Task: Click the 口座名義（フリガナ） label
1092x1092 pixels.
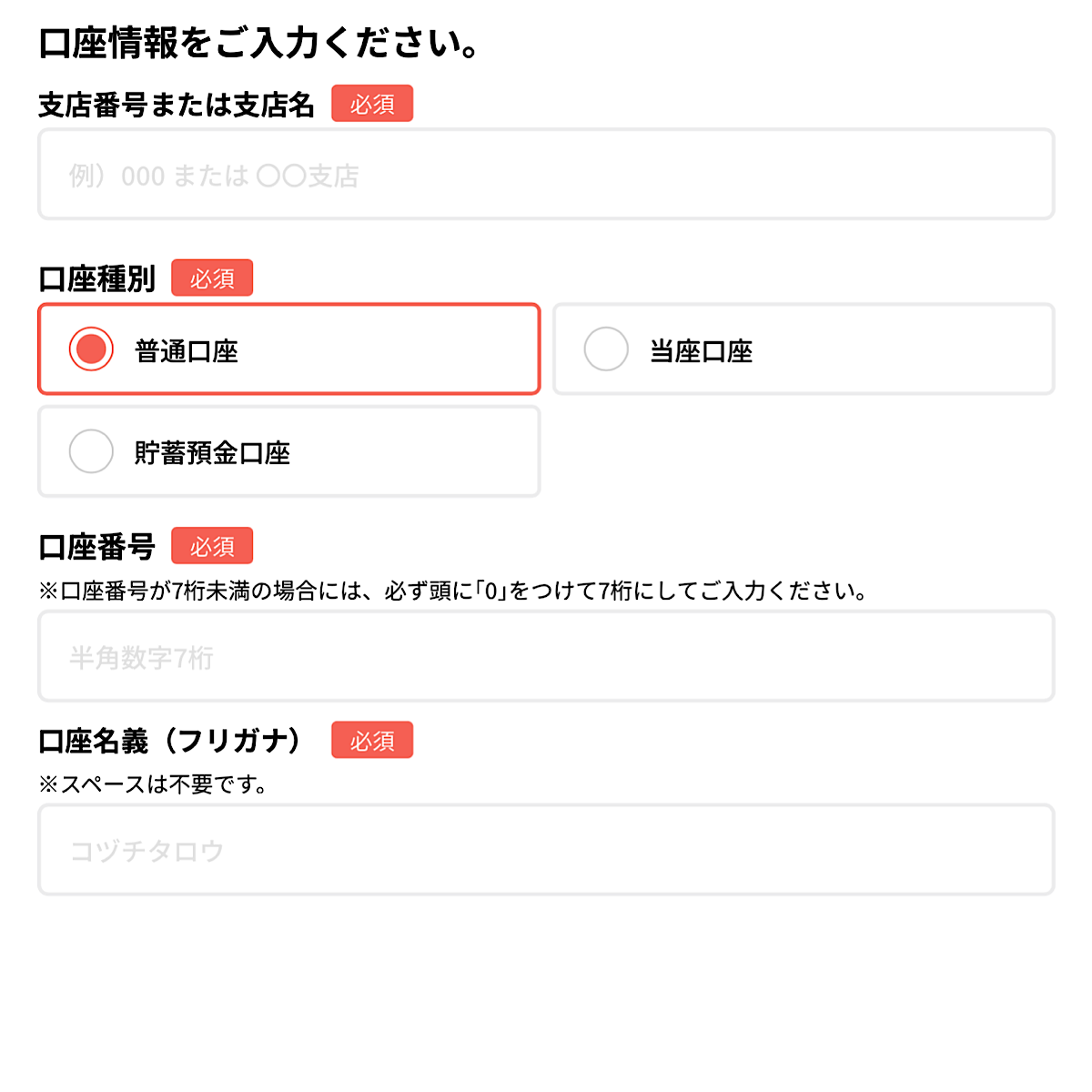Action: pos(173,741)
